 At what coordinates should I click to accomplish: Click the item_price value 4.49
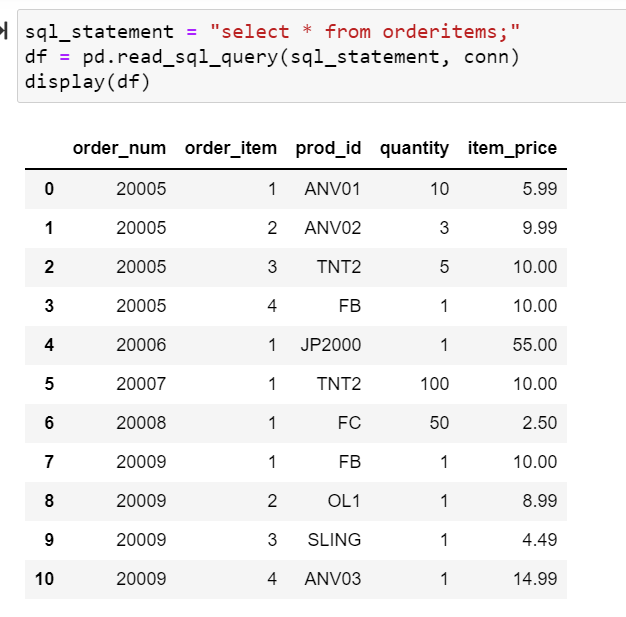(540, 540)
